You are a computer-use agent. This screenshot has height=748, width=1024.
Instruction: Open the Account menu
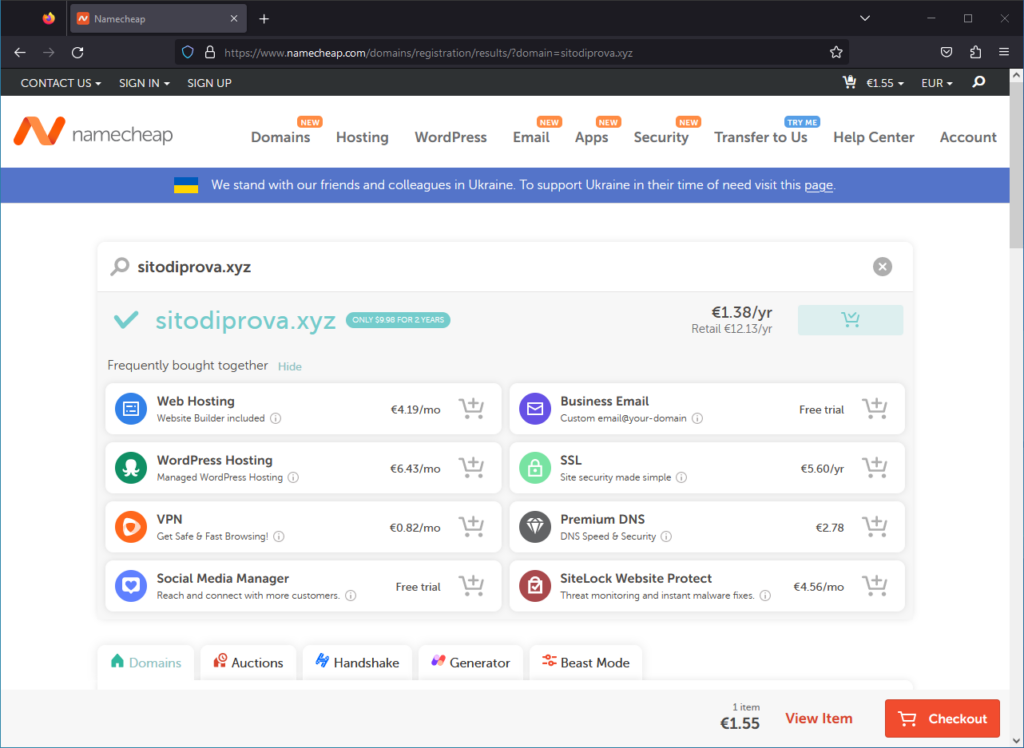968,137
